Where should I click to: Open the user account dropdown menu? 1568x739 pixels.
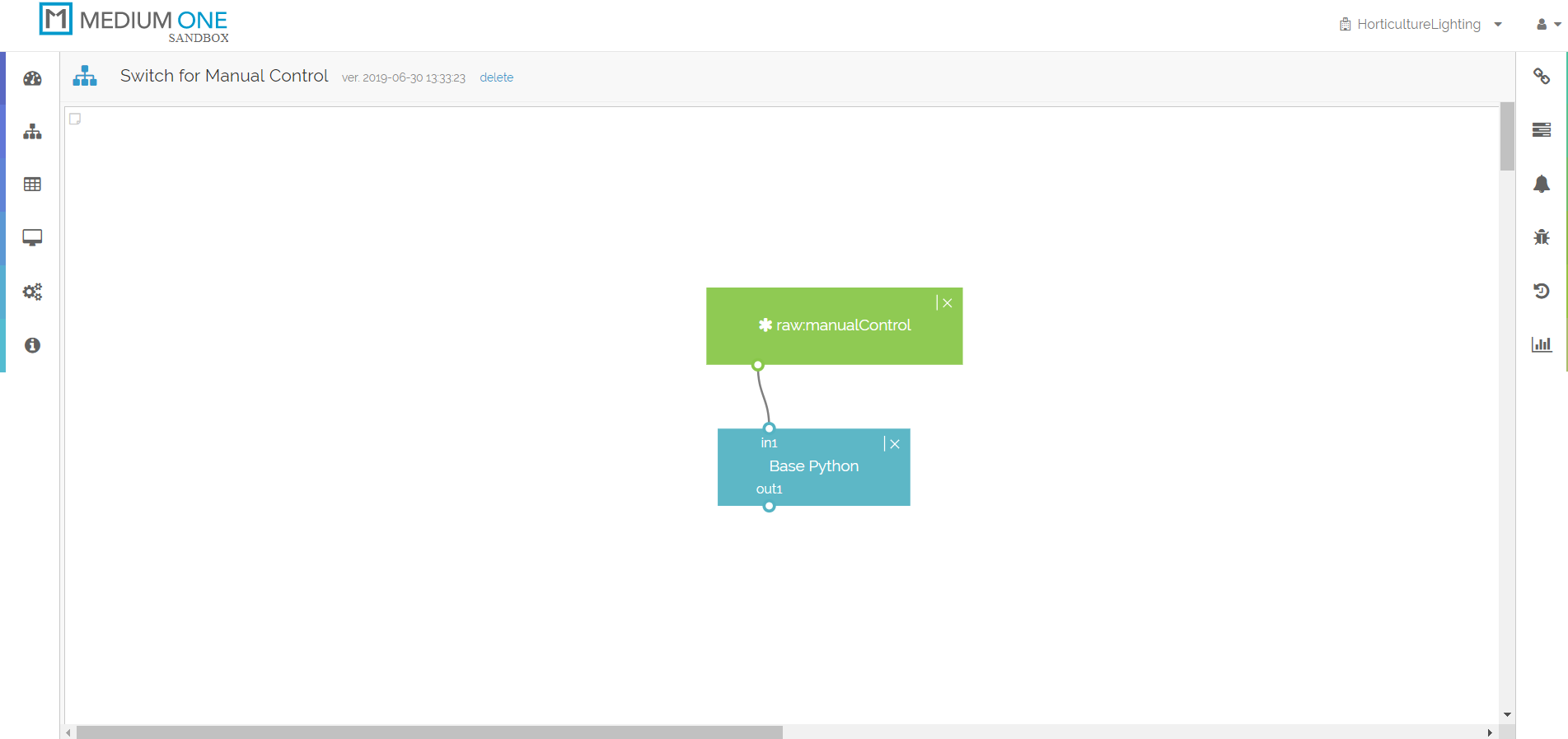[1548, 25]
